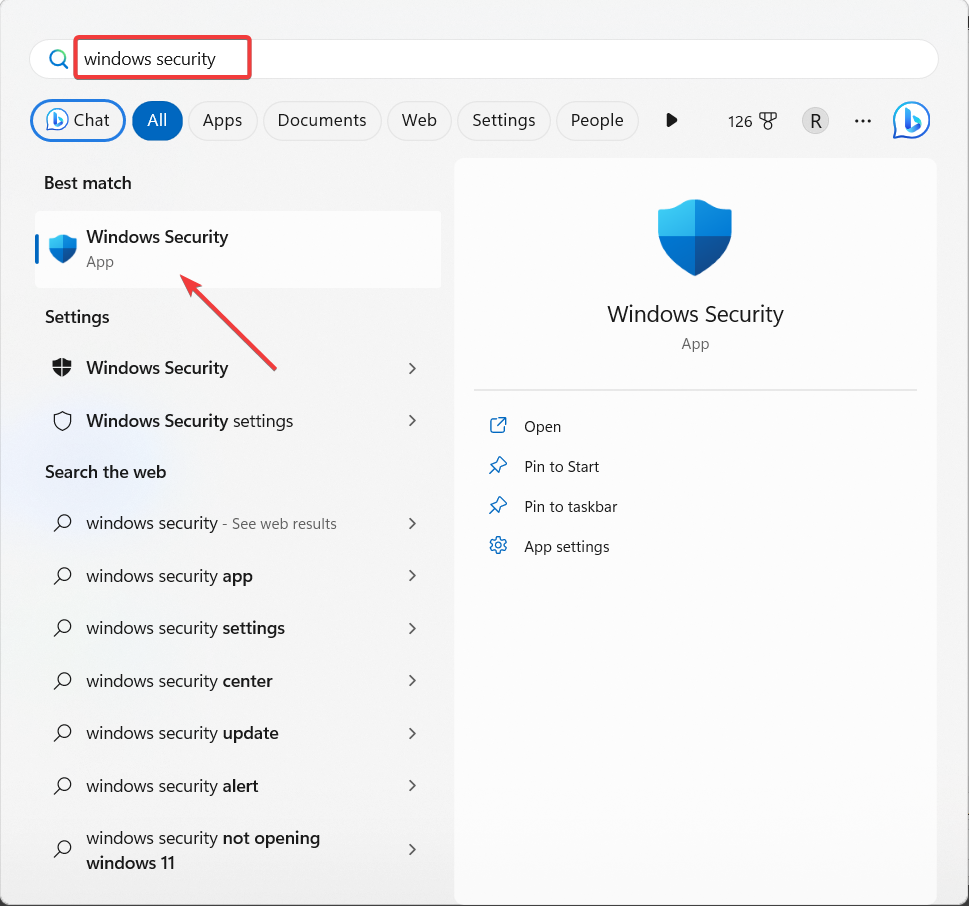Launch the Bing icon at top right
The width and height of the screenshot is (969, 906).
911,120
